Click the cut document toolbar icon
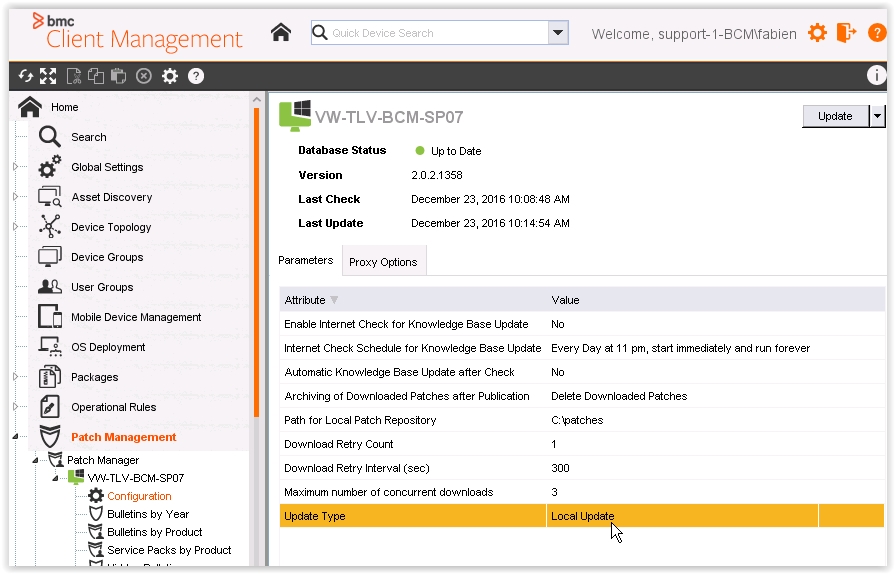 pyautogui.click(x=74, y=76)
